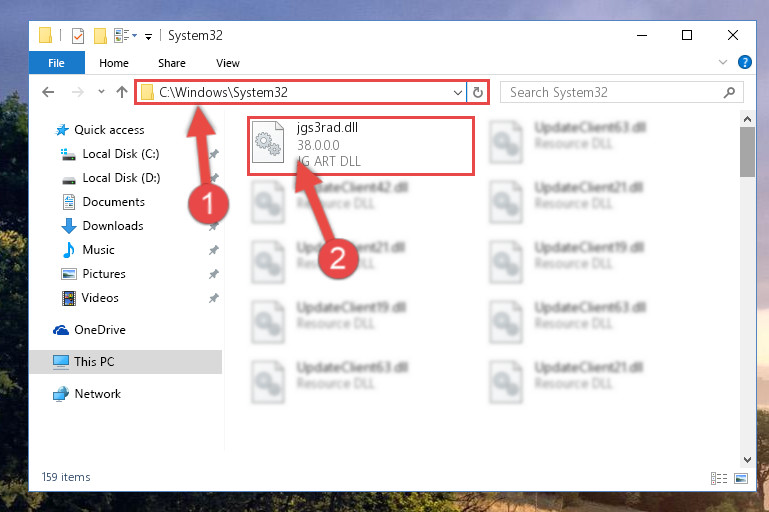Select Quick access in navigation pane

click(x=109, y=129)
